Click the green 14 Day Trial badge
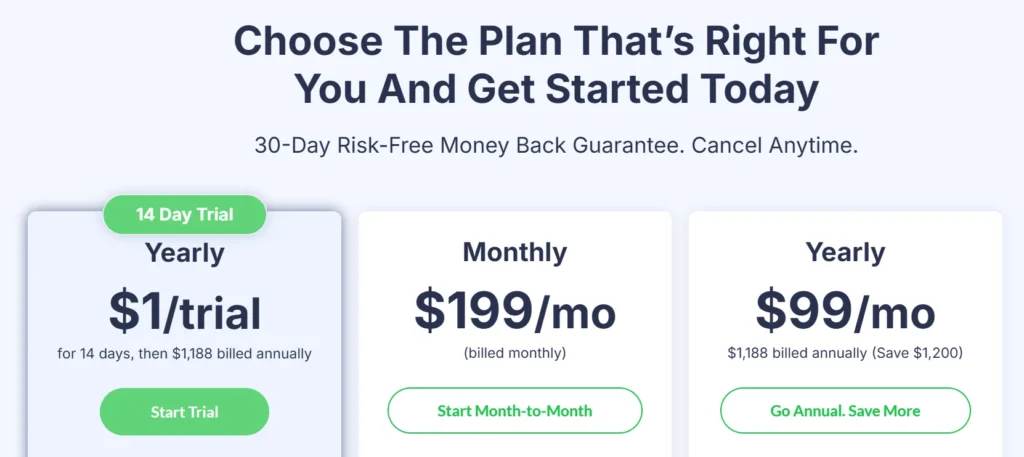The height and width of the screenshot is (457, 1024). point(185,214)
